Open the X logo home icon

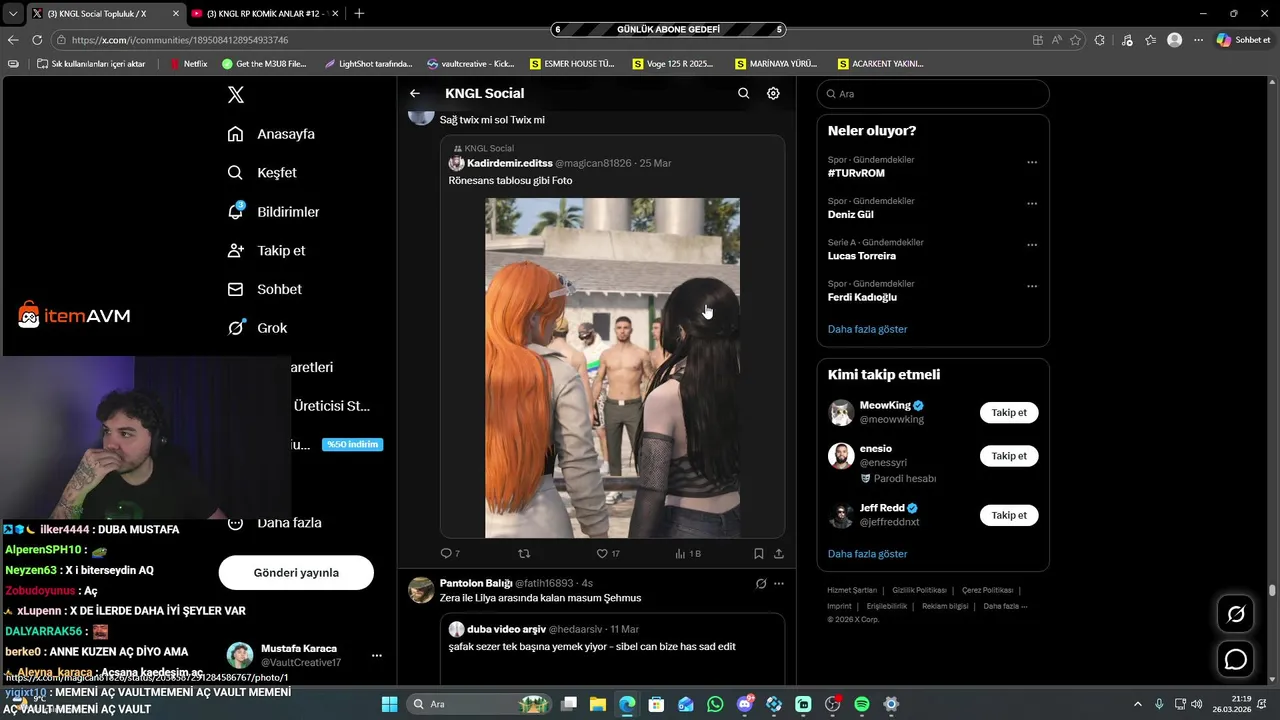[x=236, y=95]
